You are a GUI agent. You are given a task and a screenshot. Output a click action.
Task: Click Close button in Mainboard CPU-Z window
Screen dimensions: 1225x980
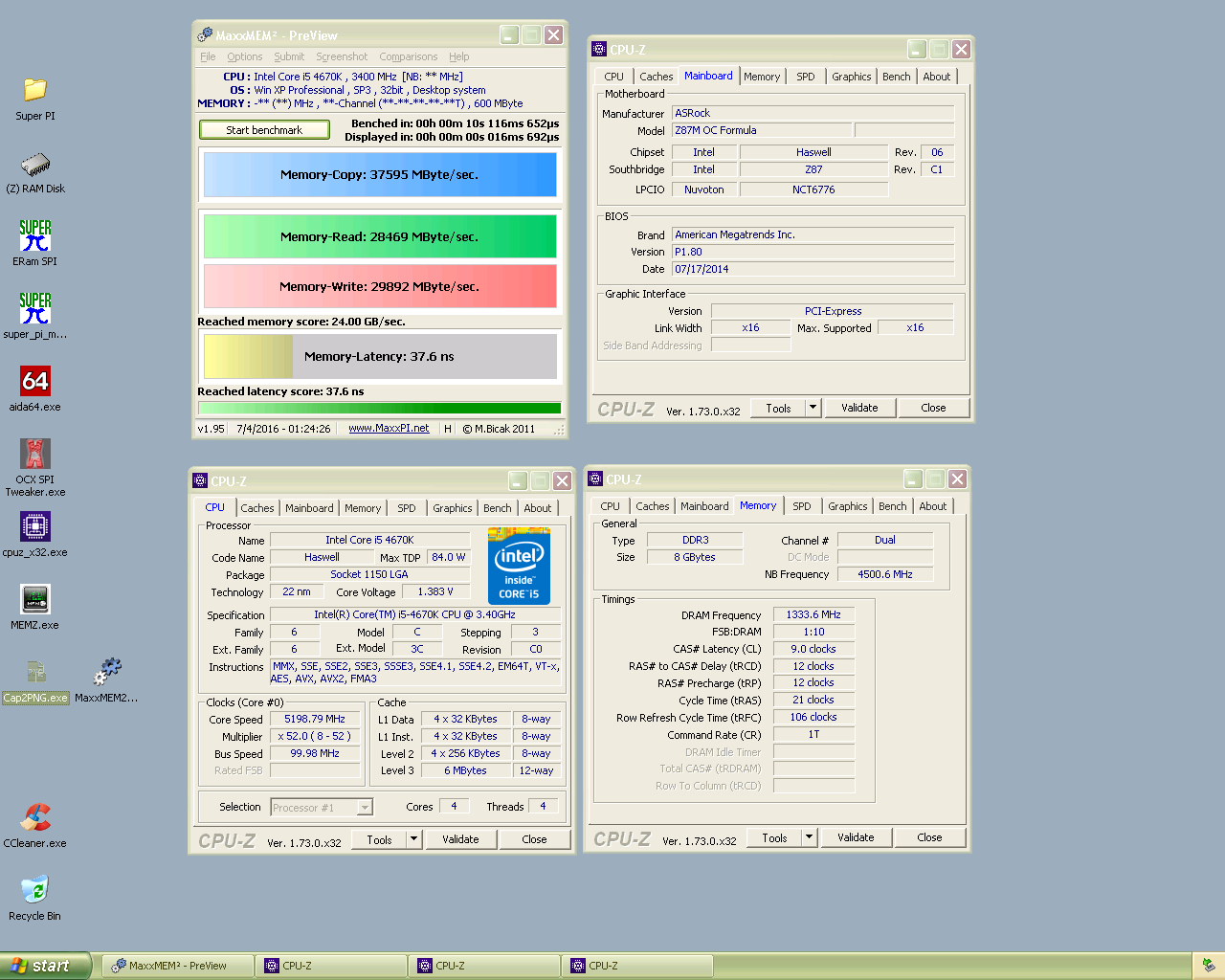[933, 408]
